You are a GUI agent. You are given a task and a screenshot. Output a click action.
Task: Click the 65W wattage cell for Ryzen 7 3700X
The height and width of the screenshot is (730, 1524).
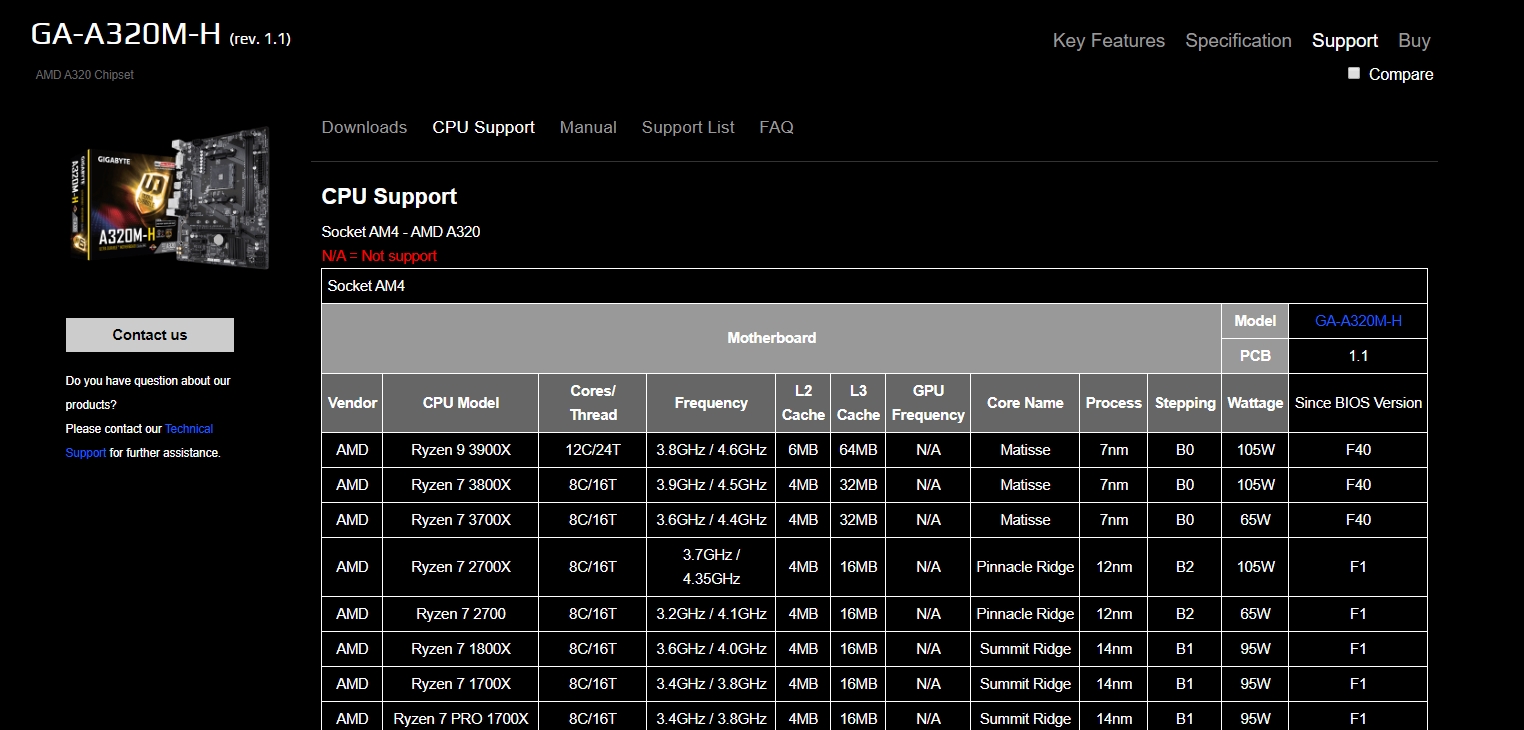pyautogui.click(x=1255, y=520)
